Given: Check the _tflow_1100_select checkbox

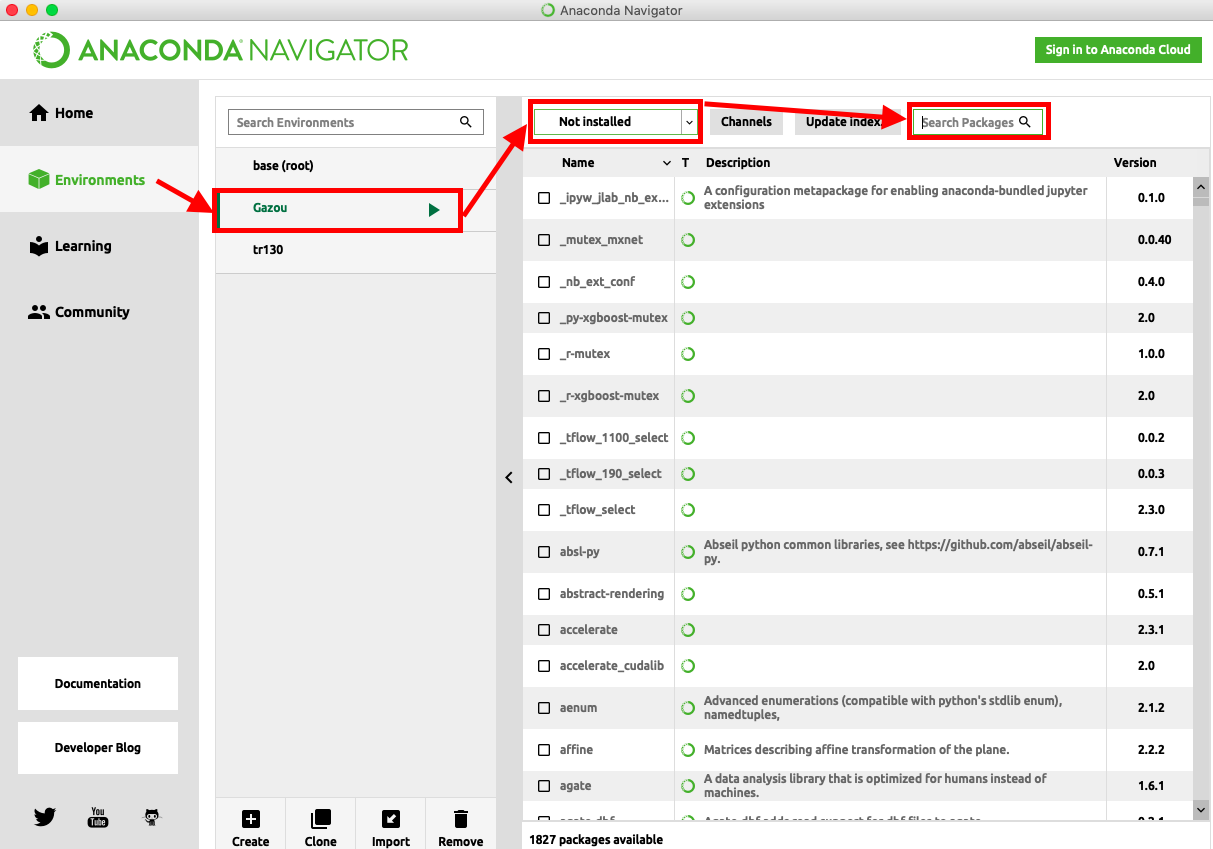Looking at the screenshot, I should tap(544, 438).
